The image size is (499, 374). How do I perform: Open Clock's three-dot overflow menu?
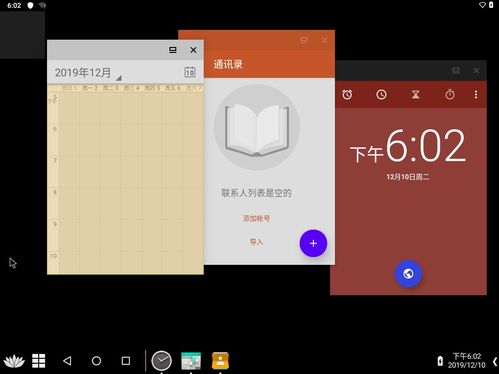point(476,95)
